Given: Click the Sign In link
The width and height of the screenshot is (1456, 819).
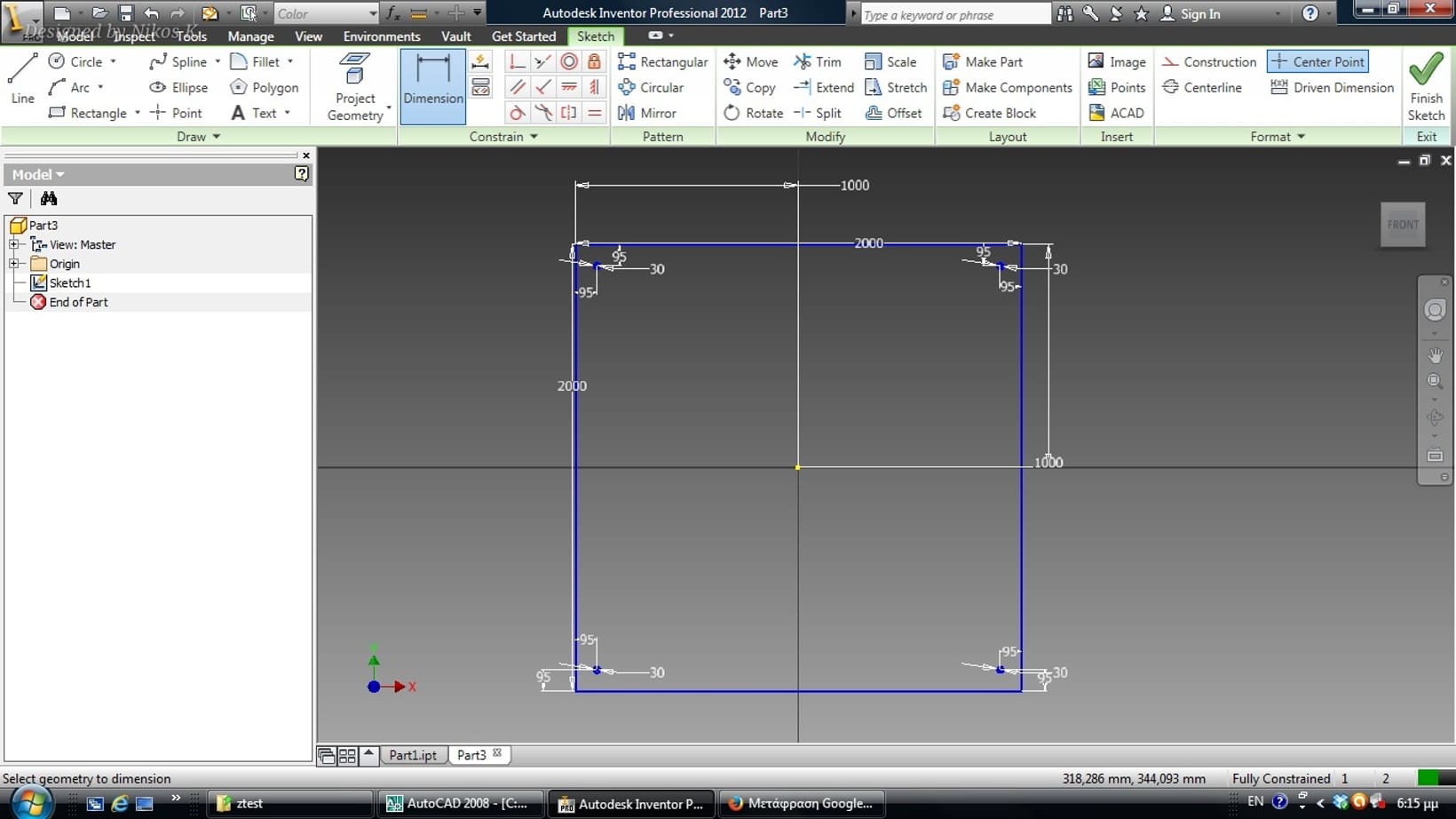Looking at the screenshot, I should (x=1199, y=13).
